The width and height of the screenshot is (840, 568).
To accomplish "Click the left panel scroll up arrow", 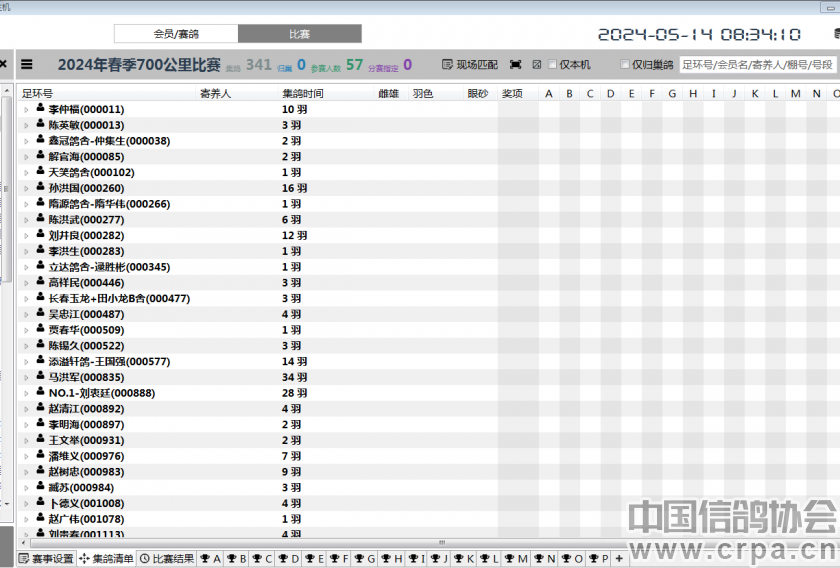I will coord(6,90).
